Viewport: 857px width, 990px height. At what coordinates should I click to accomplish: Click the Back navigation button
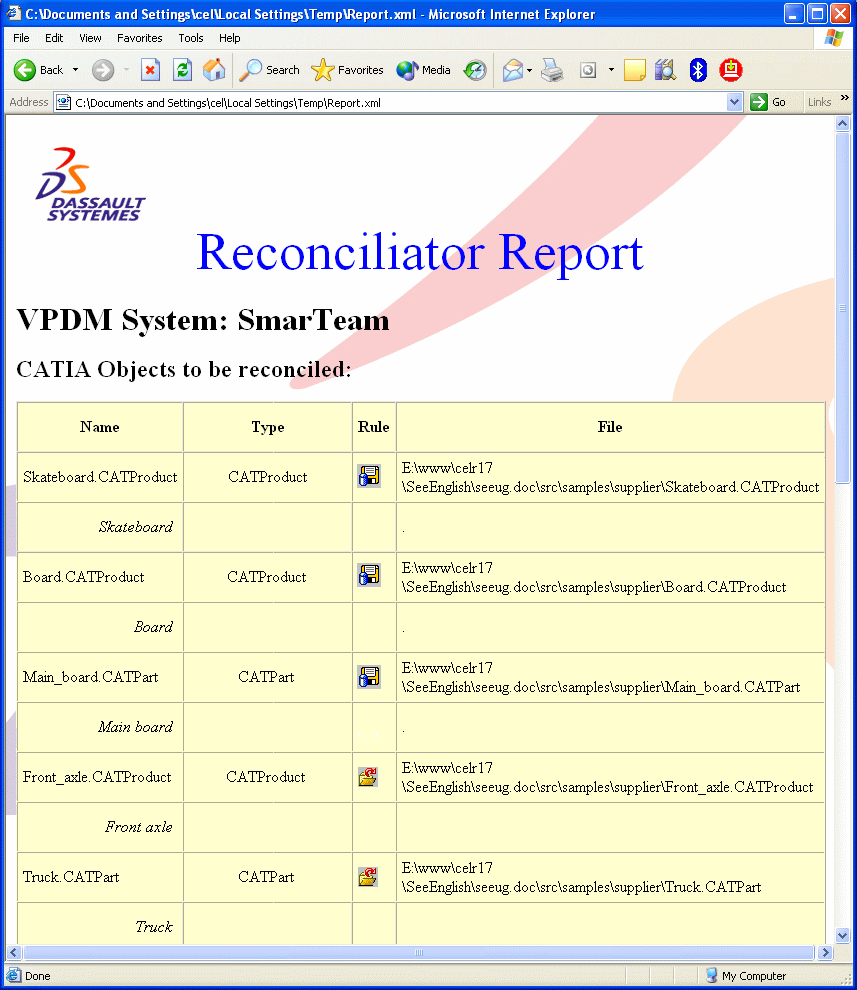[38, 70]
